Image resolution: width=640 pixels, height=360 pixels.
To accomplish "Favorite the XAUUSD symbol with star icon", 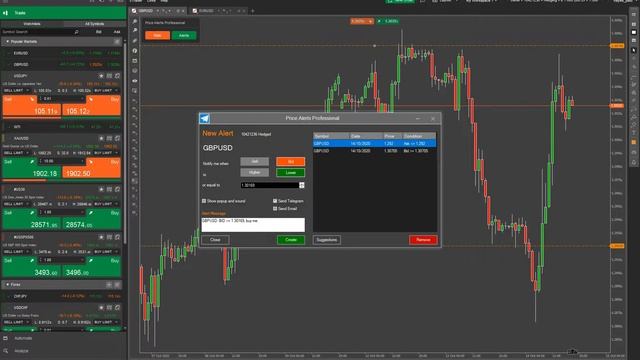I will (101, 138).
